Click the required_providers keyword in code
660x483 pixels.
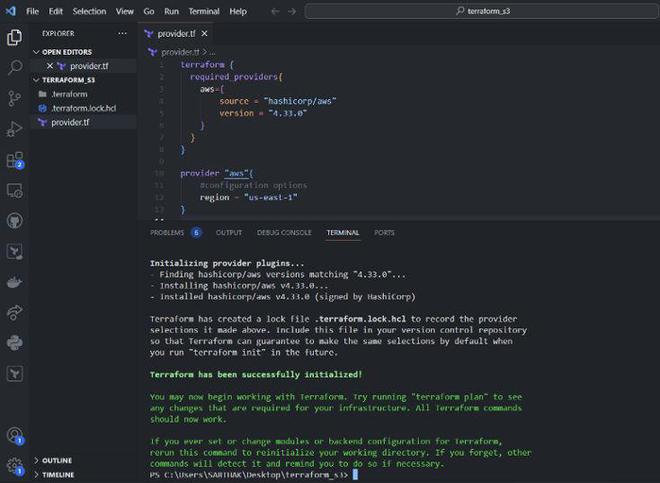click(234, 77)
